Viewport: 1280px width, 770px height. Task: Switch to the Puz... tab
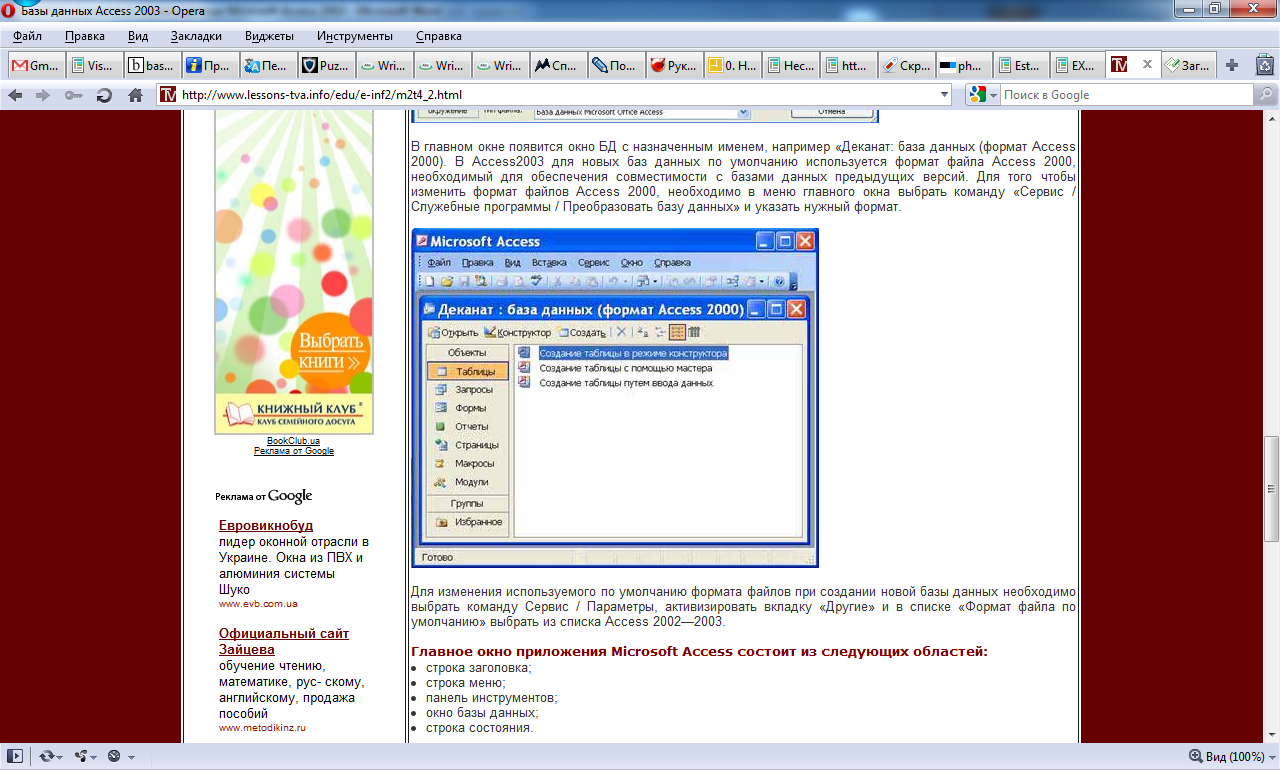(x=326, y=66)
